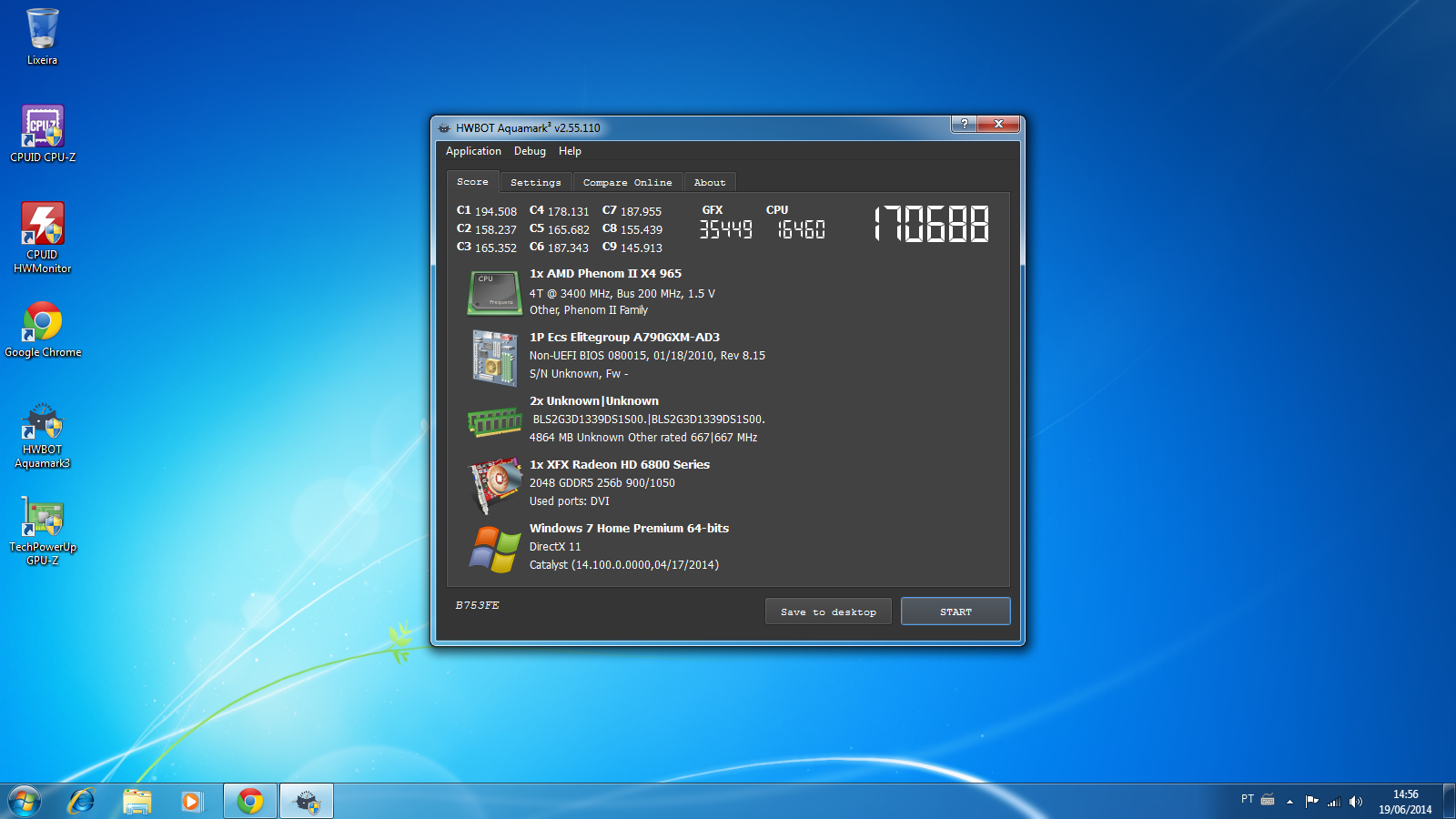Launch Internet Explorer from the taskbar
The image size is (1456, 819).
pyautogui.click(x=82, y=802)
